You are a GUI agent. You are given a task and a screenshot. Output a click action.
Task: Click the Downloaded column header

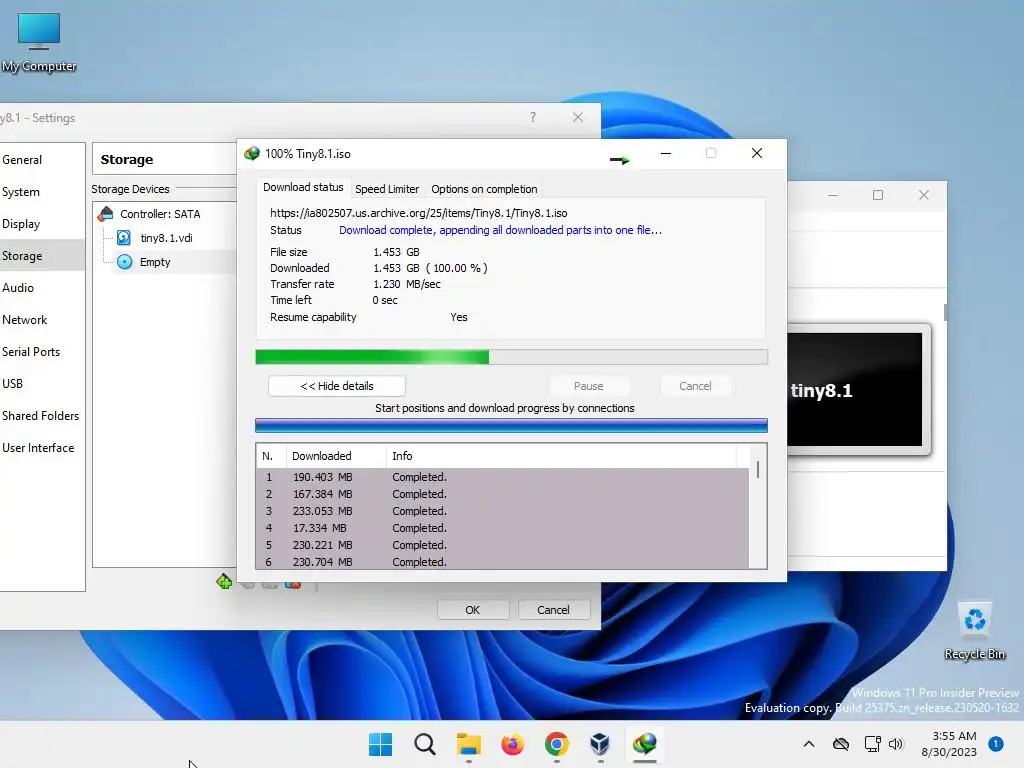coord(336,456)
